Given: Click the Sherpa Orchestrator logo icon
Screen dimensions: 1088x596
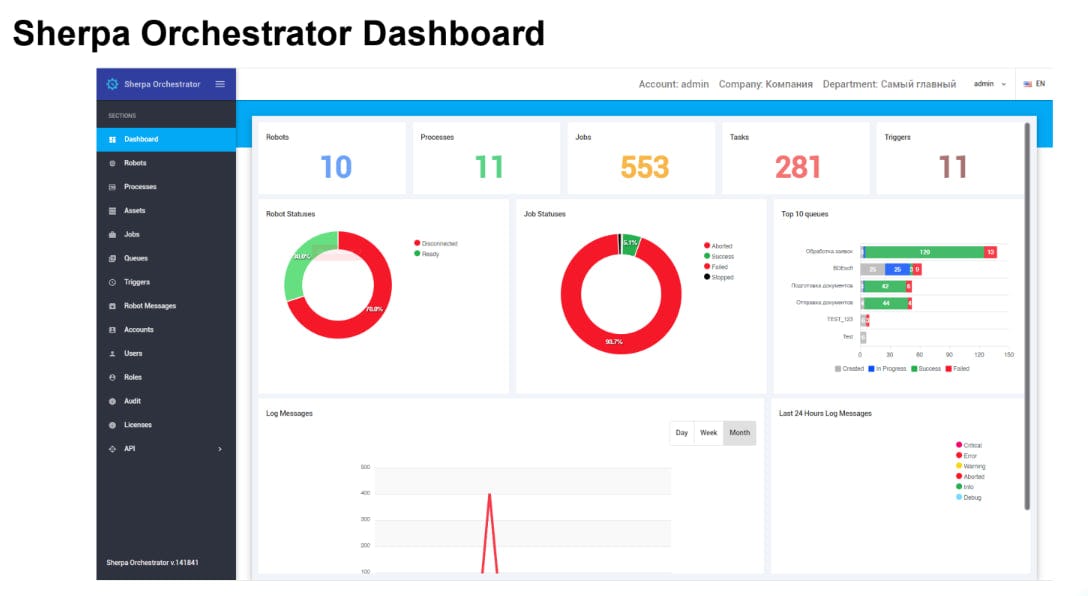Looking at the screenshot, I should point(111,84).
